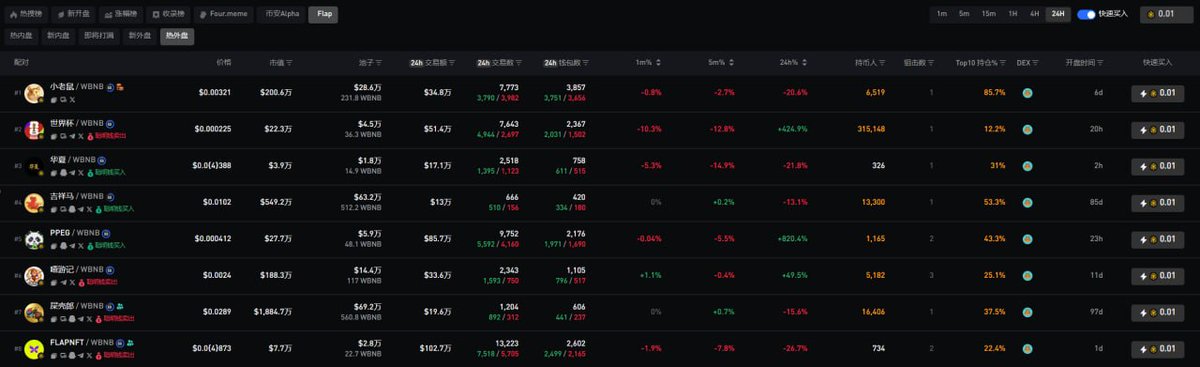Choose the 1H time range
1200x367 pixels.
click(1012, 14)
